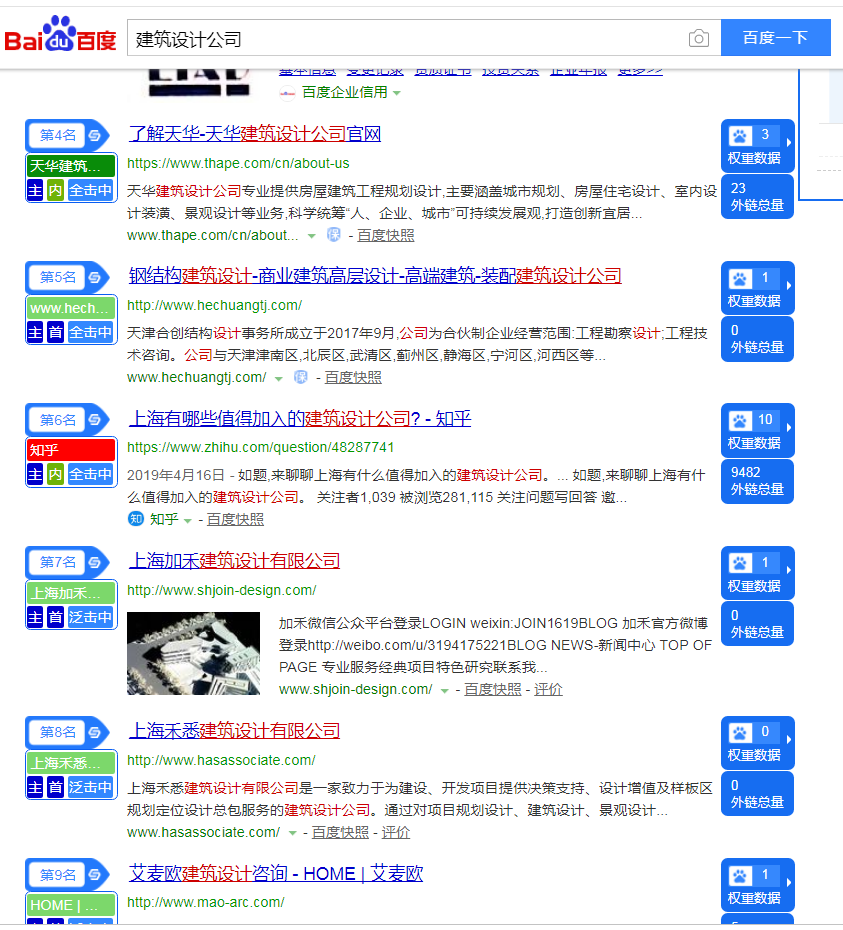Expand the arrow on 艾麦欧 result's 权重数据 box

tap(788, 883)
